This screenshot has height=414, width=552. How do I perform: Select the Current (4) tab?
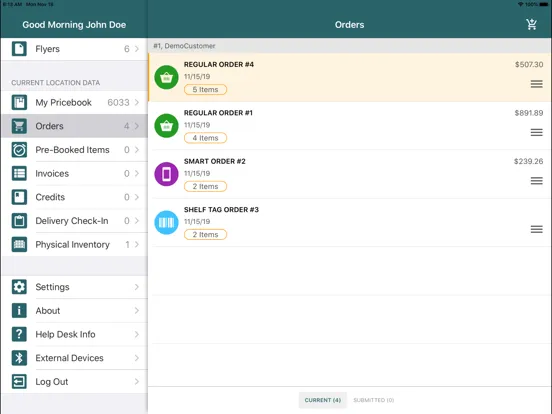323,400
